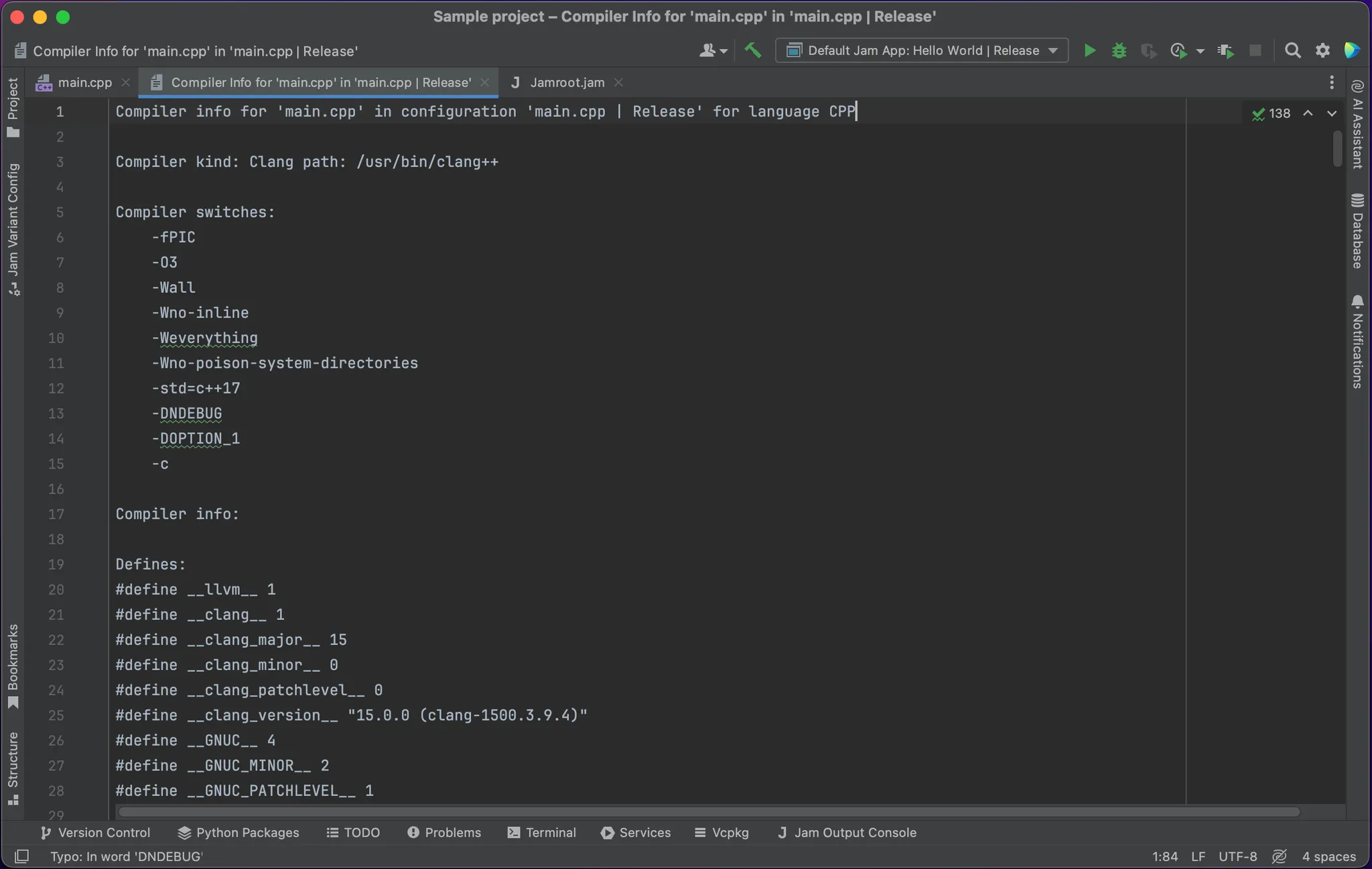The width and height of the screenshot is (1372, 869).
Task: Close the Jamroot.jam tab
Action: (x=618, y=82)
